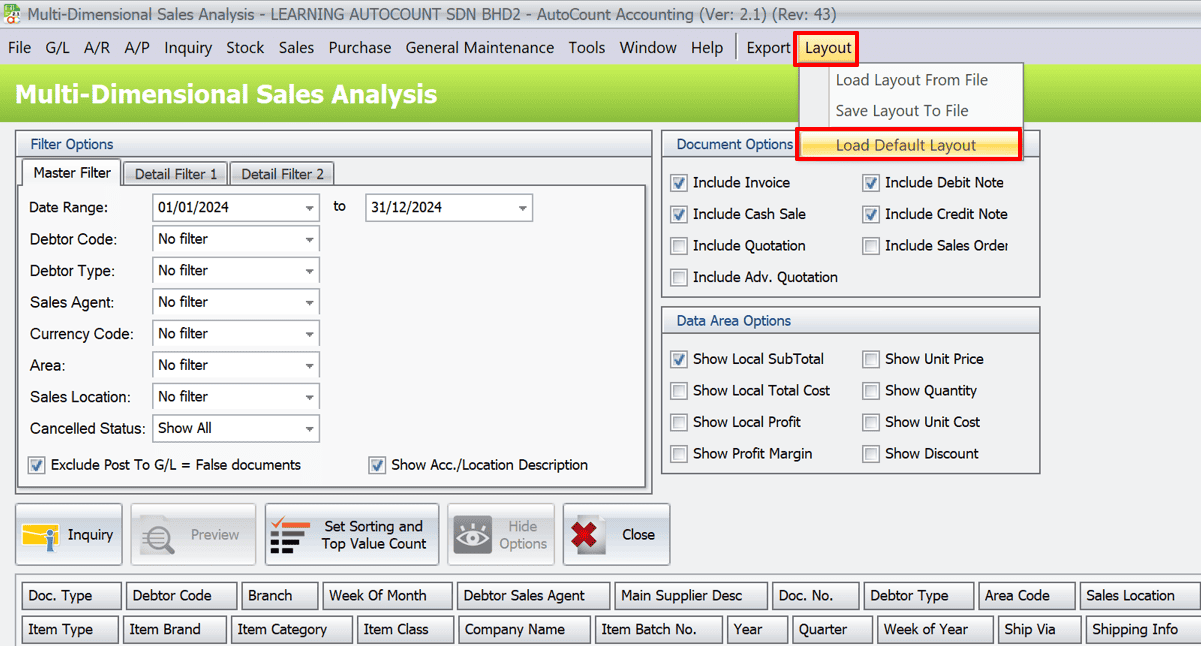Click the AutoCount app icon in title bar
1201x646 pixels.
tap(12, 14)
